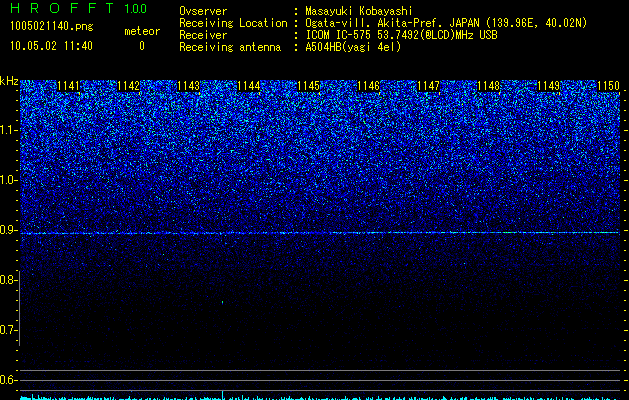Image resolution: width=629 pixels, height=400 pixels.
Task: Click the 1143 time marker
Action: pos(189,86)
